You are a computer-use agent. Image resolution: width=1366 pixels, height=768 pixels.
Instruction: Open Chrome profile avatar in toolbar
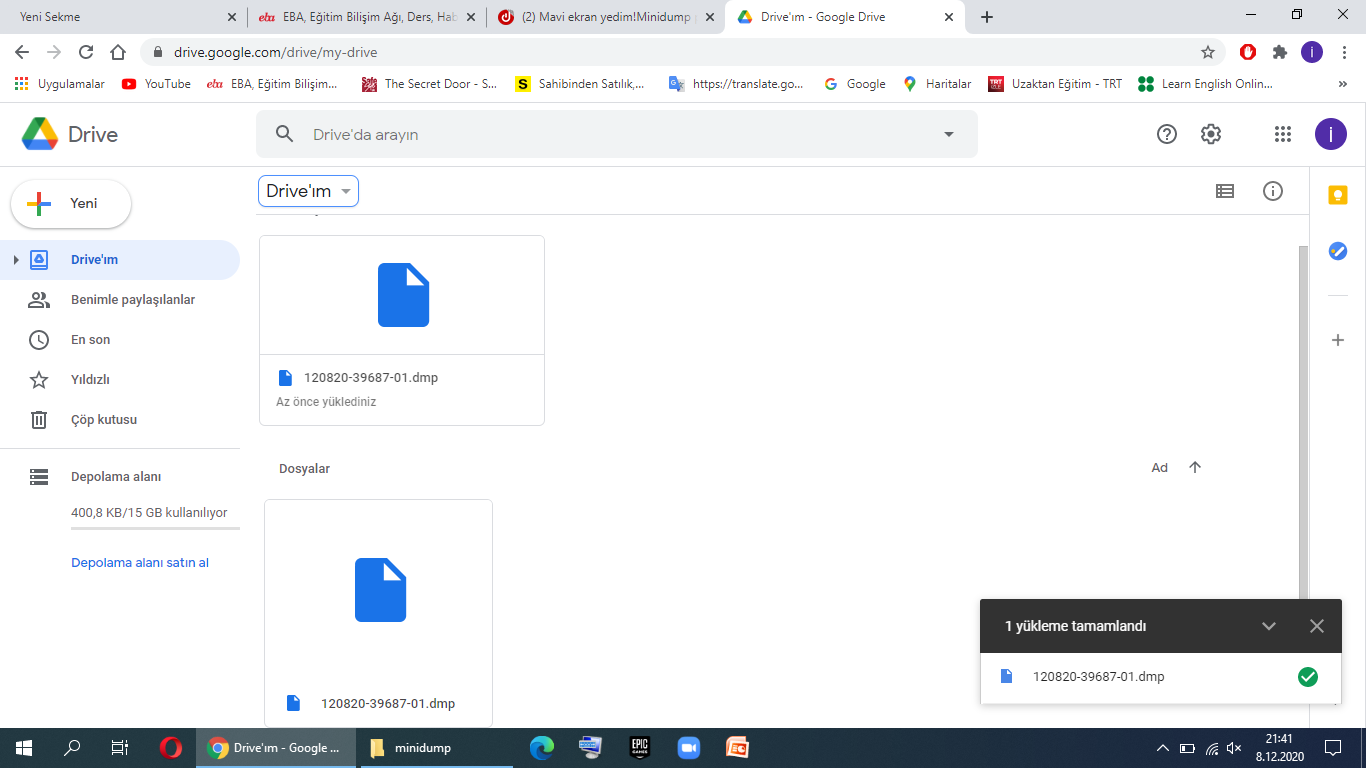(1312, 52)
